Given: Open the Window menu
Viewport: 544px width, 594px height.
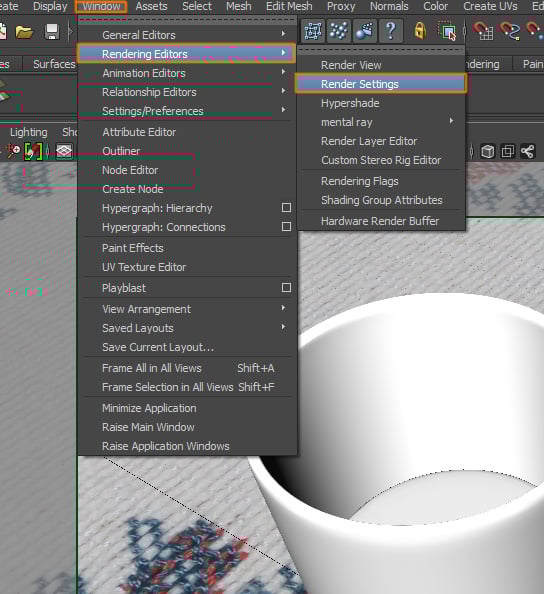Looking at the screenshot, I should click(101, 6).
